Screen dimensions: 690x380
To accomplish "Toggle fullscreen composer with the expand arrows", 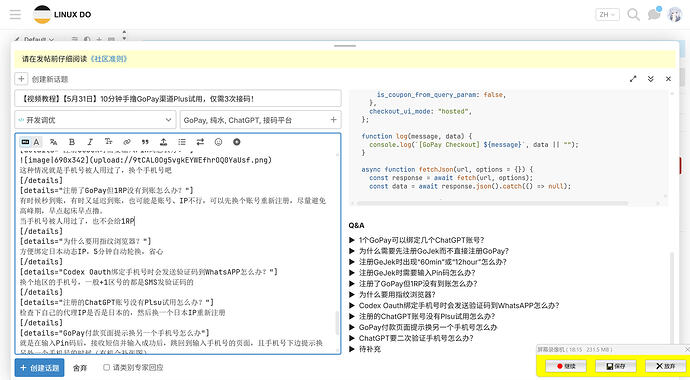I will coord(633,79).
